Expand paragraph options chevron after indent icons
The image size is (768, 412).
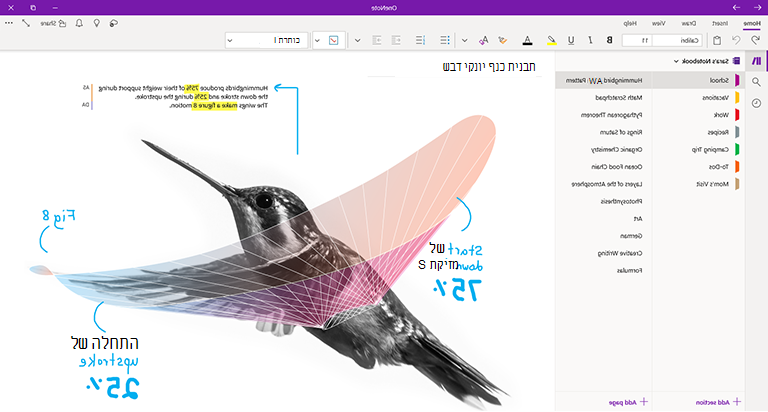[x=358, y=40]
